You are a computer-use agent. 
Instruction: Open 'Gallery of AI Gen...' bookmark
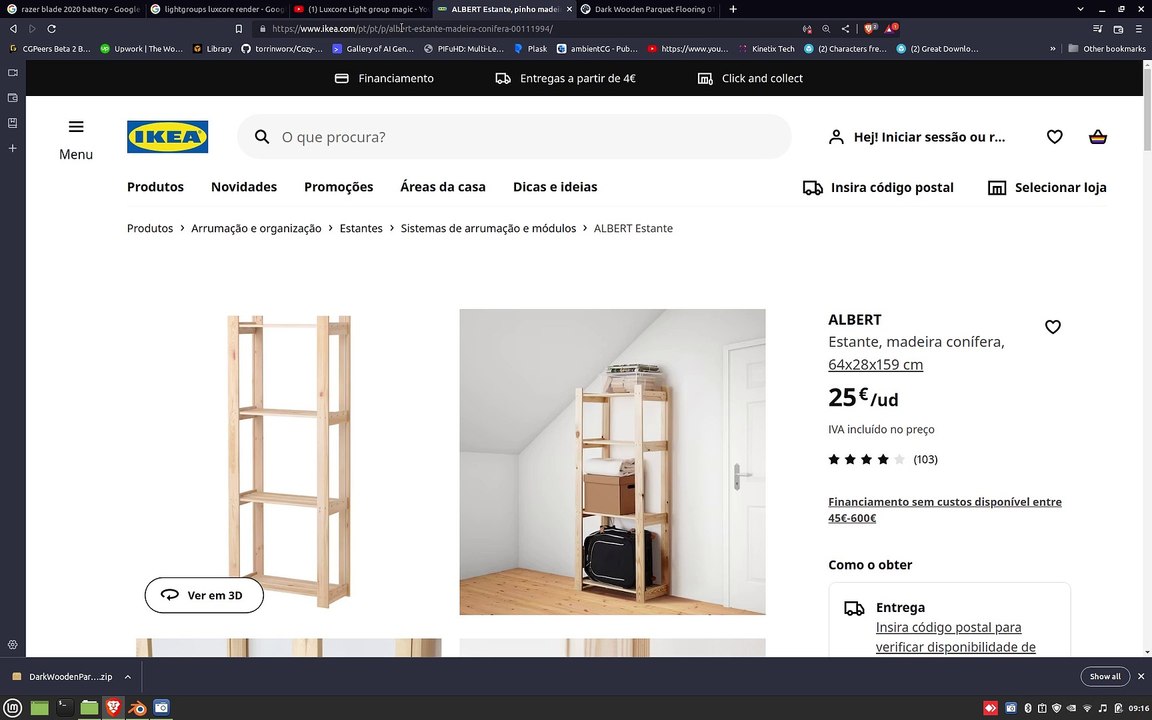[x=373, y=48]
